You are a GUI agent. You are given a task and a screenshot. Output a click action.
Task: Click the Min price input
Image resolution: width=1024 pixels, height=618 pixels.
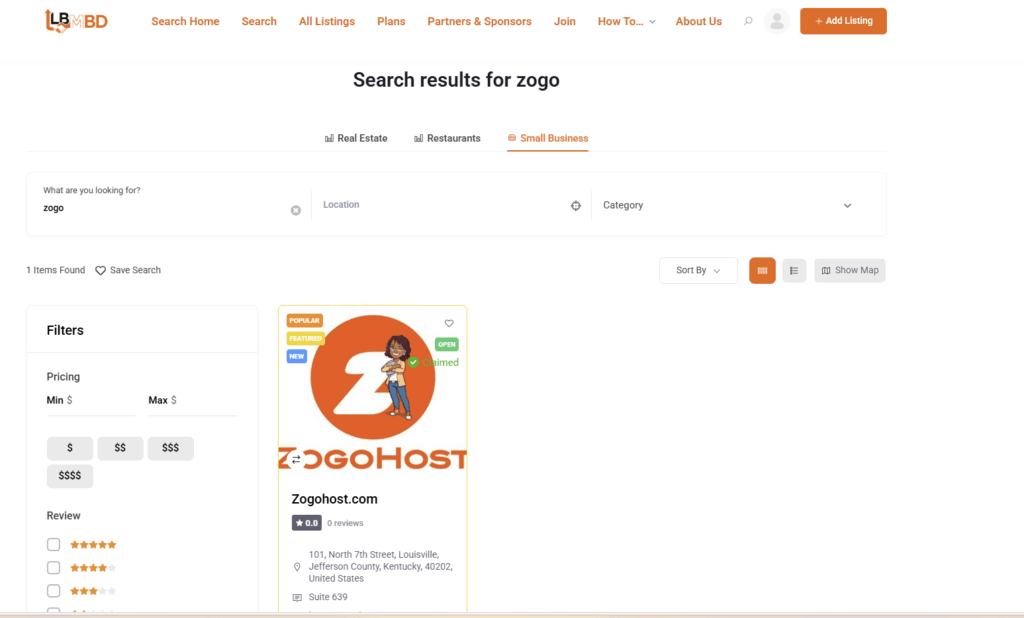coord(91,400)
